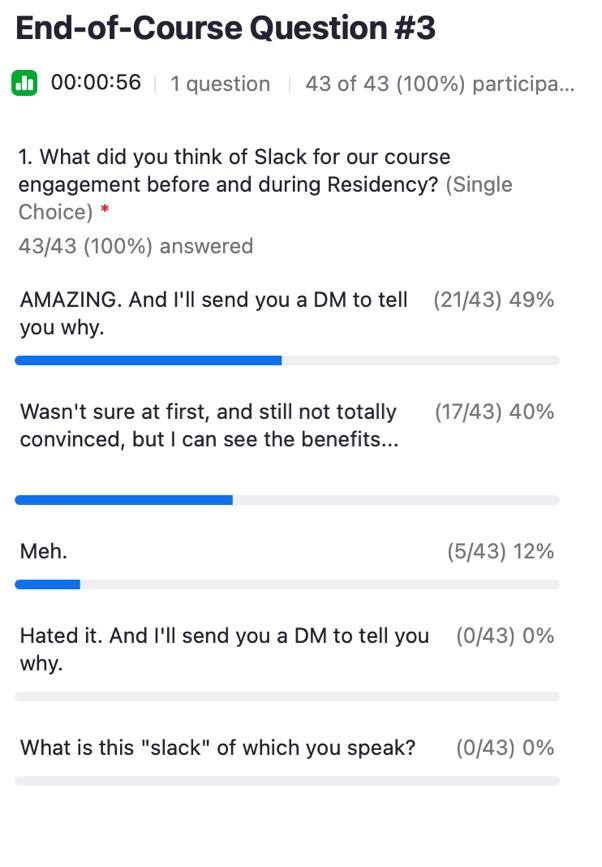Click the 49% progress bar

point(150,359)
